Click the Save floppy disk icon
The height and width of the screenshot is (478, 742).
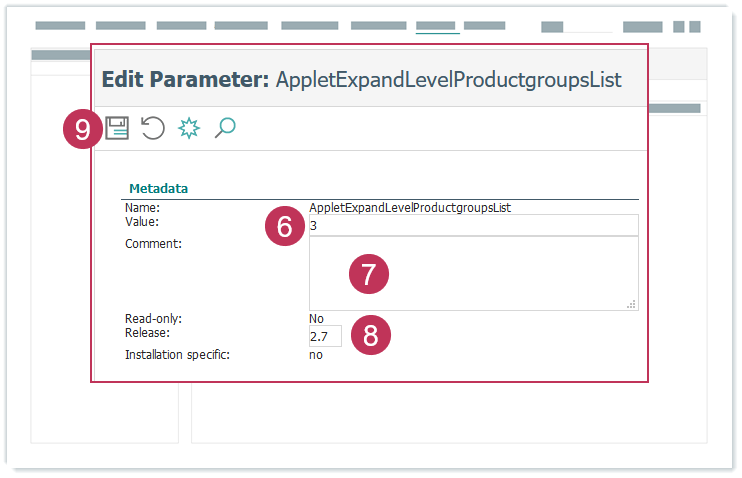pos(118,128)
